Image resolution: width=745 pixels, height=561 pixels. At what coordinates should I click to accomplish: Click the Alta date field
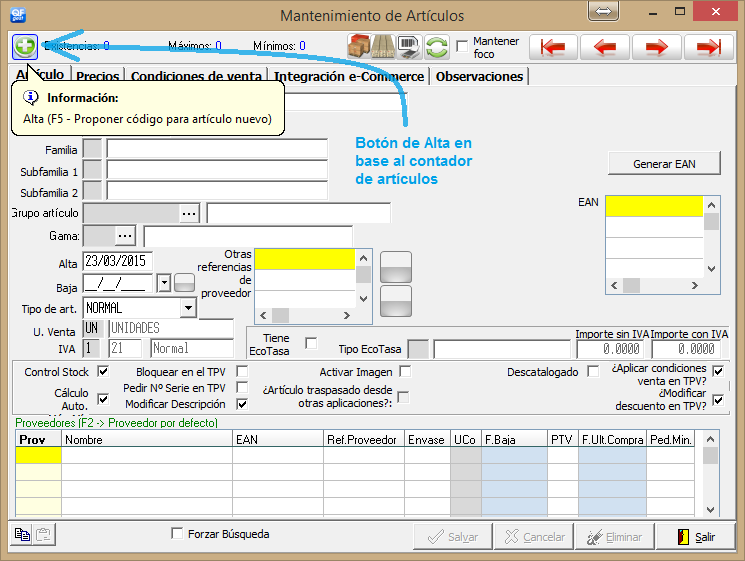coord(117,261)
